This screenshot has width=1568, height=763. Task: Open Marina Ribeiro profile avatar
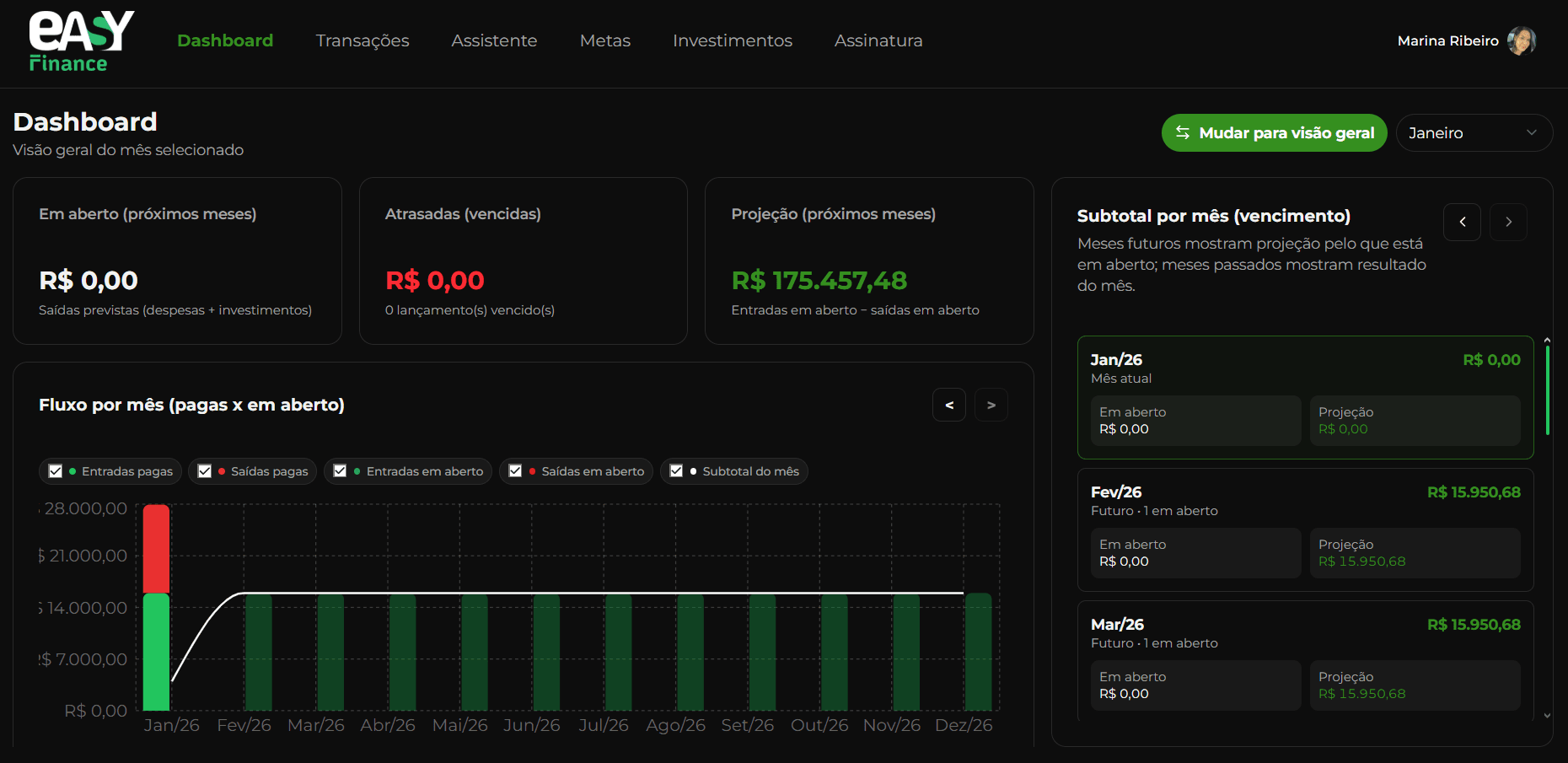pyautogui.click(x=1522, y=40)
